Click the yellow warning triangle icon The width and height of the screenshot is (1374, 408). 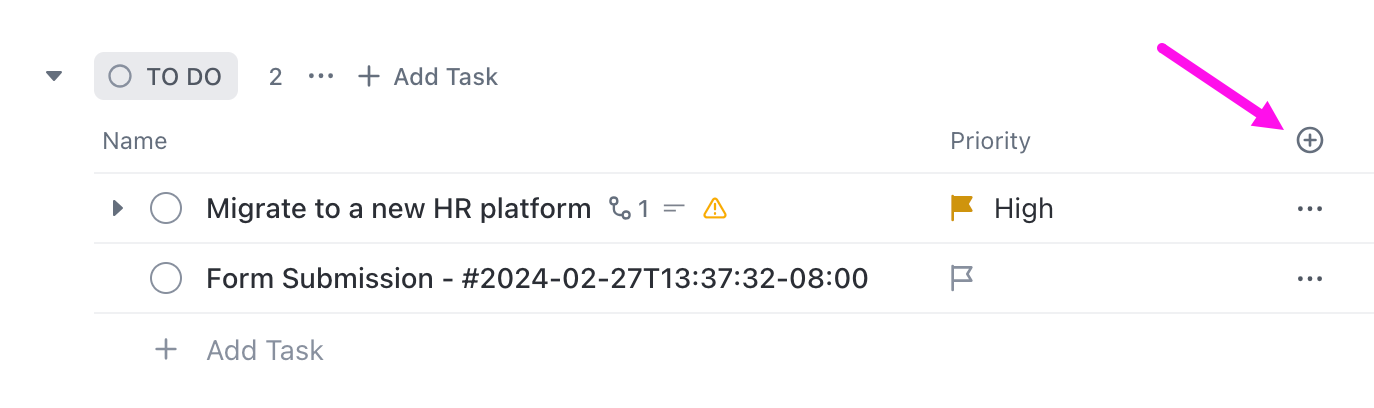715,208
